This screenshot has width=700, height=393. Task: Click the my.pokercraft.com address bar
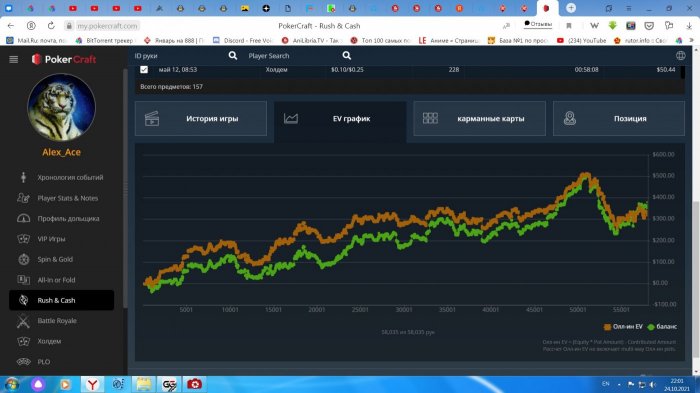click(107, 26)
